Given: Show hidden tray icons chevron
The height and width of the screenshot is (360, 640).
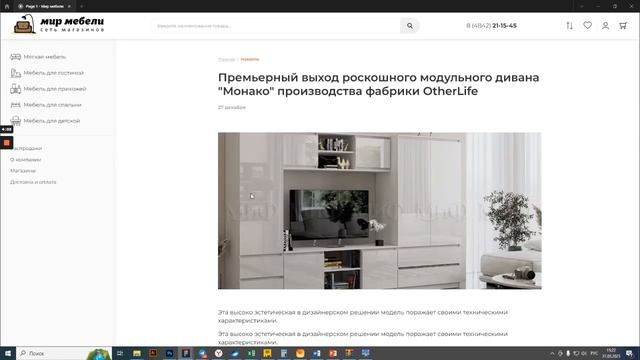Looking at the screenshot, I should coord(552,353).
